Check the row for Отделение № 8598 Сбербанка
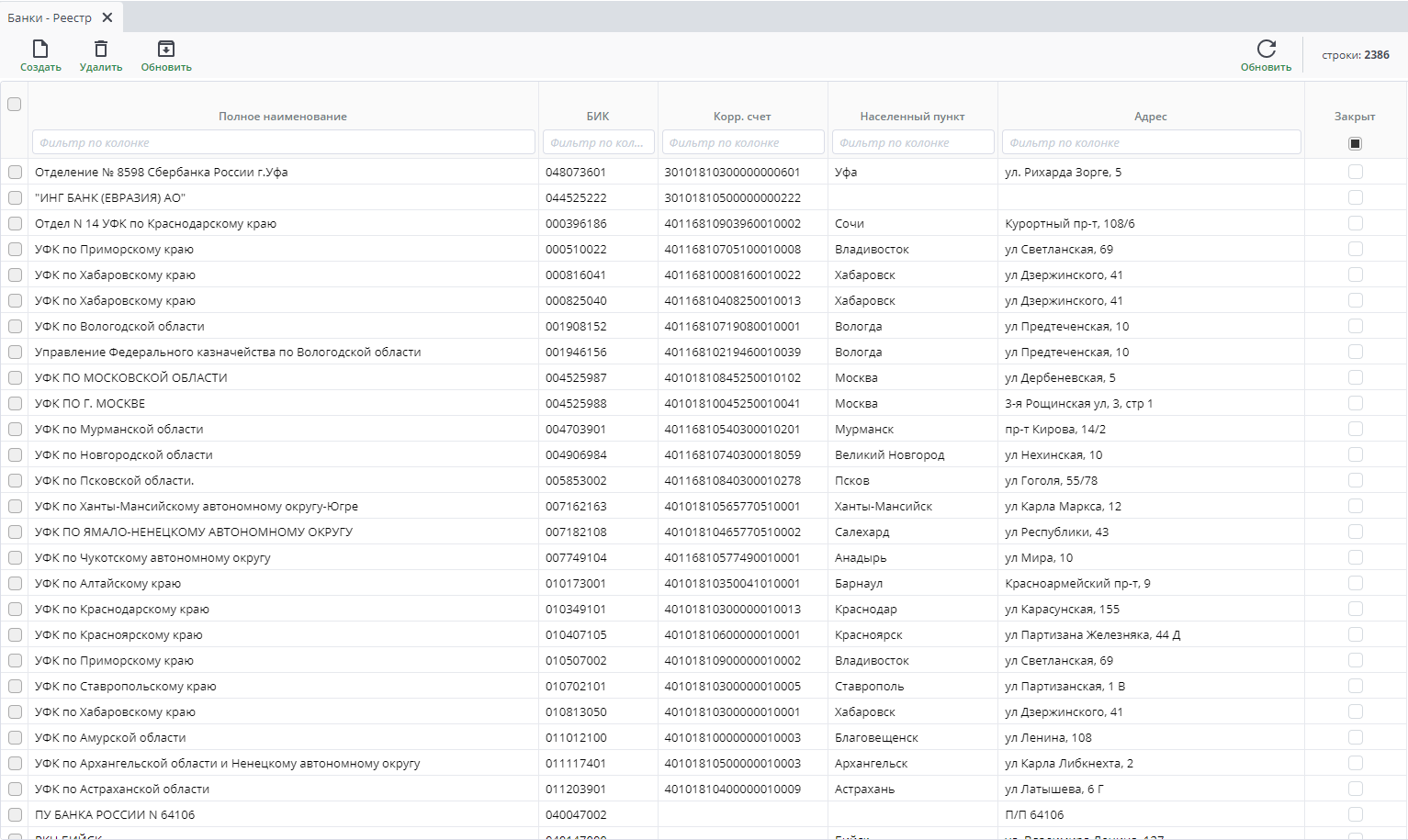Image resolution: width=1408 pixels, height=840 pixels. [x=15, y=172]
